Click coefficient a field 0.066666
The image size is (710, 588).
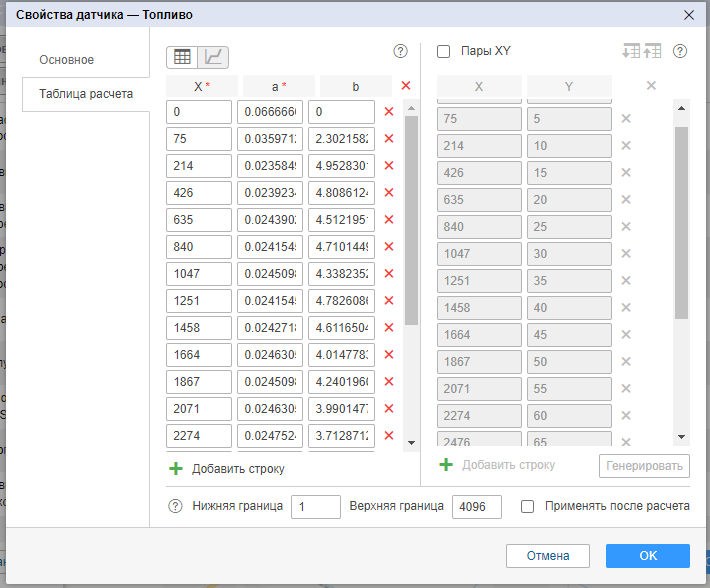pyautogui.click(x=270, y=112)
